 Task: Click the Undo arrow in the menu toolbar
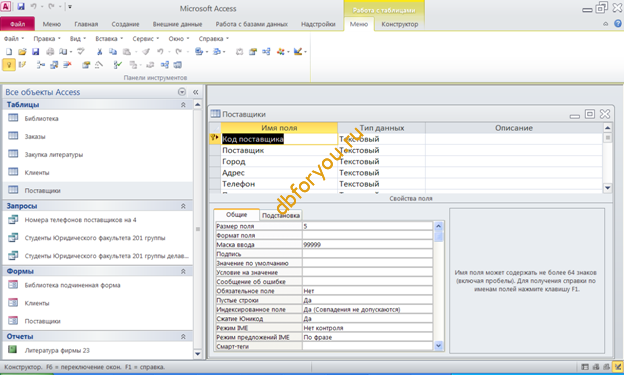(x=160, y=52)
